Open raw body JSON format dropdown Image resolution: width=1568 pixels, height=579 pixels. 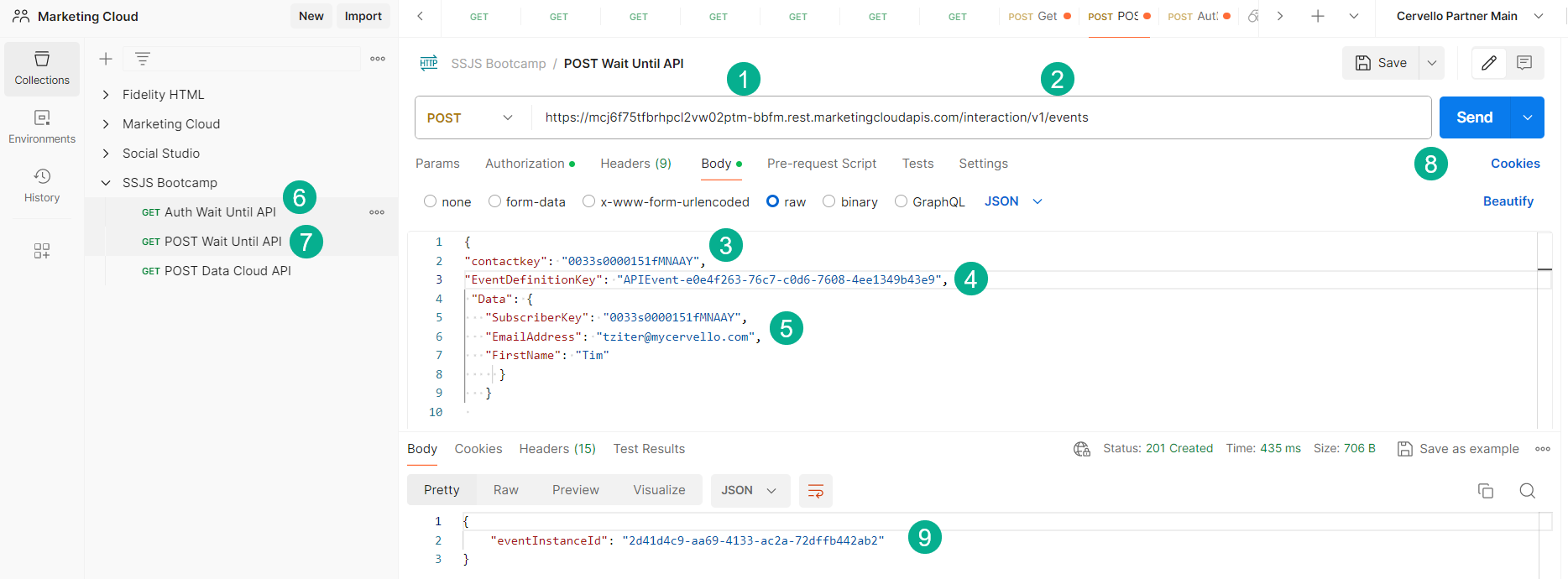1013,201
